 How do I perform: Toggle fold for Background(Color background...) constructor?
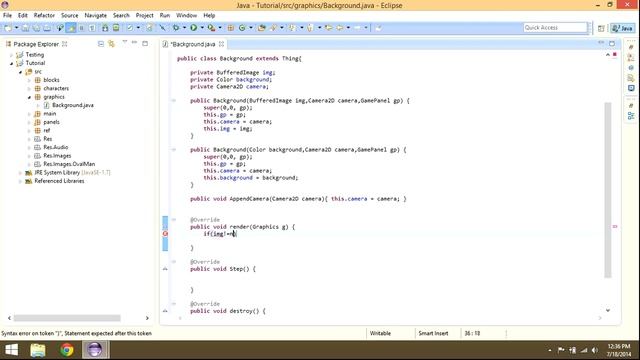(173, 150)
